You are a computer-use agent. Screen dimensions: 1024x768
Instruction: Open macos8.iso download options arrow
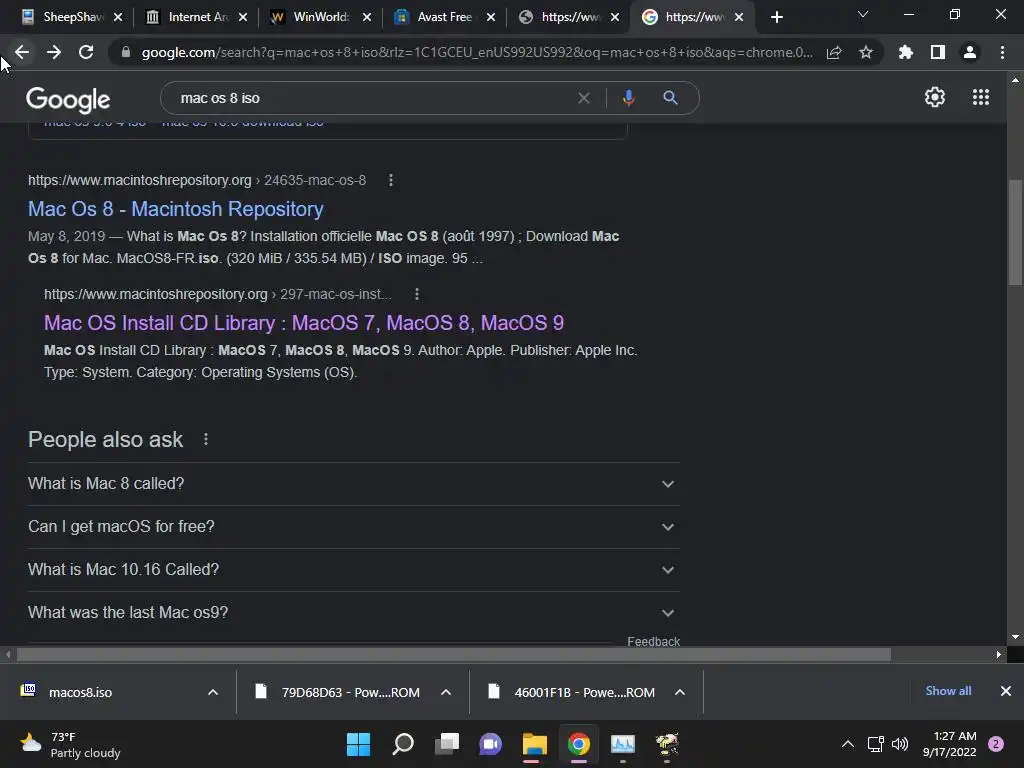(213, 692)
